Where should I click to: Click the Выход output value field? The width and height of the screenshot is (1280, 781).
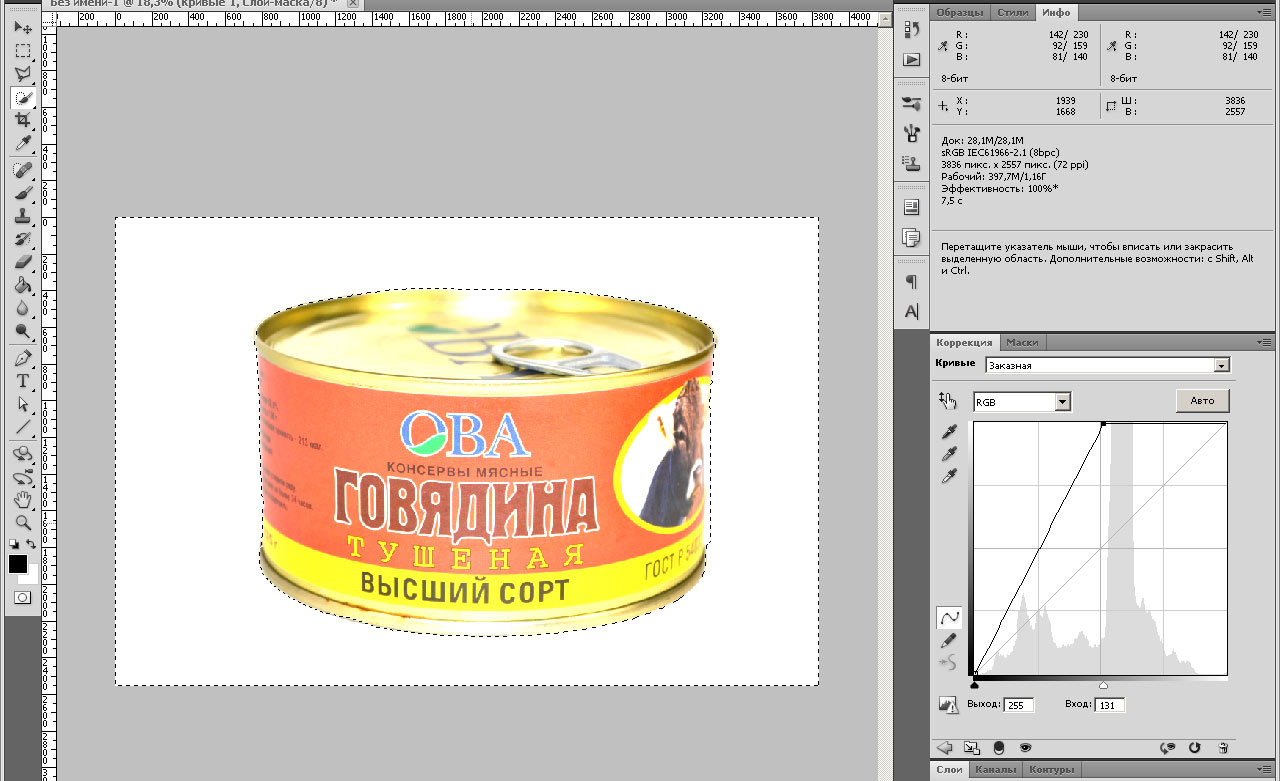point(1018,705)
